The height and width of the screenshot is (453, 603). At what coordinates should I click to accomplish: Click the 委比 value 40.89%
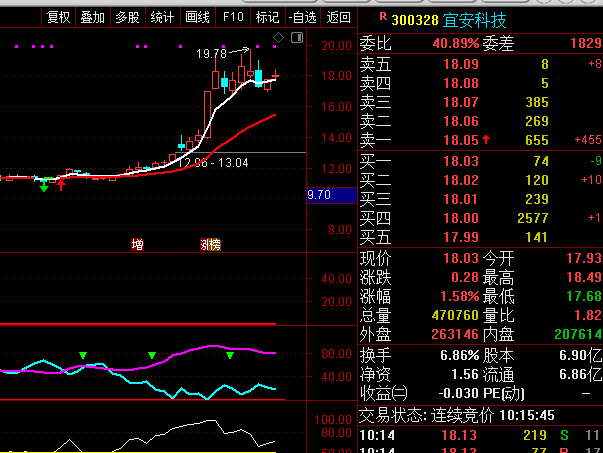(x=456, y=43)
